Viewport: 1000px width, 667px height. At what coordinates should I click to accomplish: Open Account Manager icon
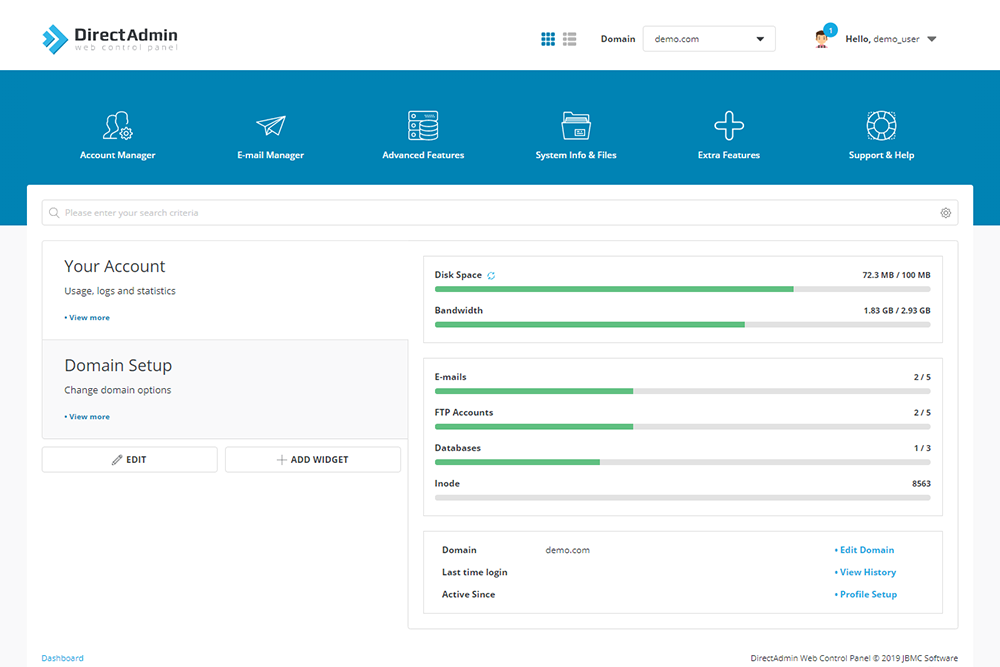(x=117, y=126)
